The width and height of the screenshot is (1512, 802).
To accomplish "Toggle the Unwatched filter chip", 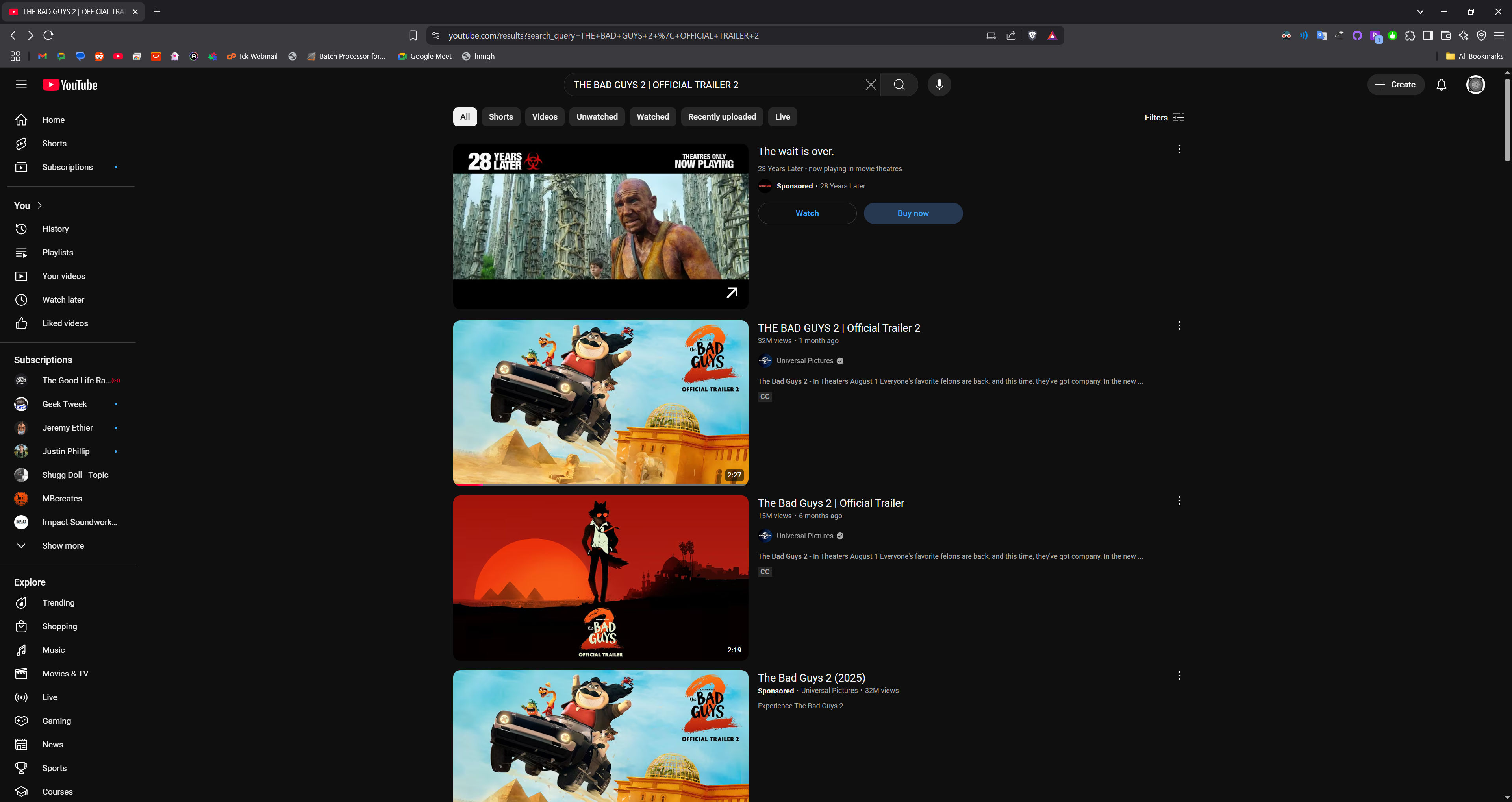I will point(597,117).
